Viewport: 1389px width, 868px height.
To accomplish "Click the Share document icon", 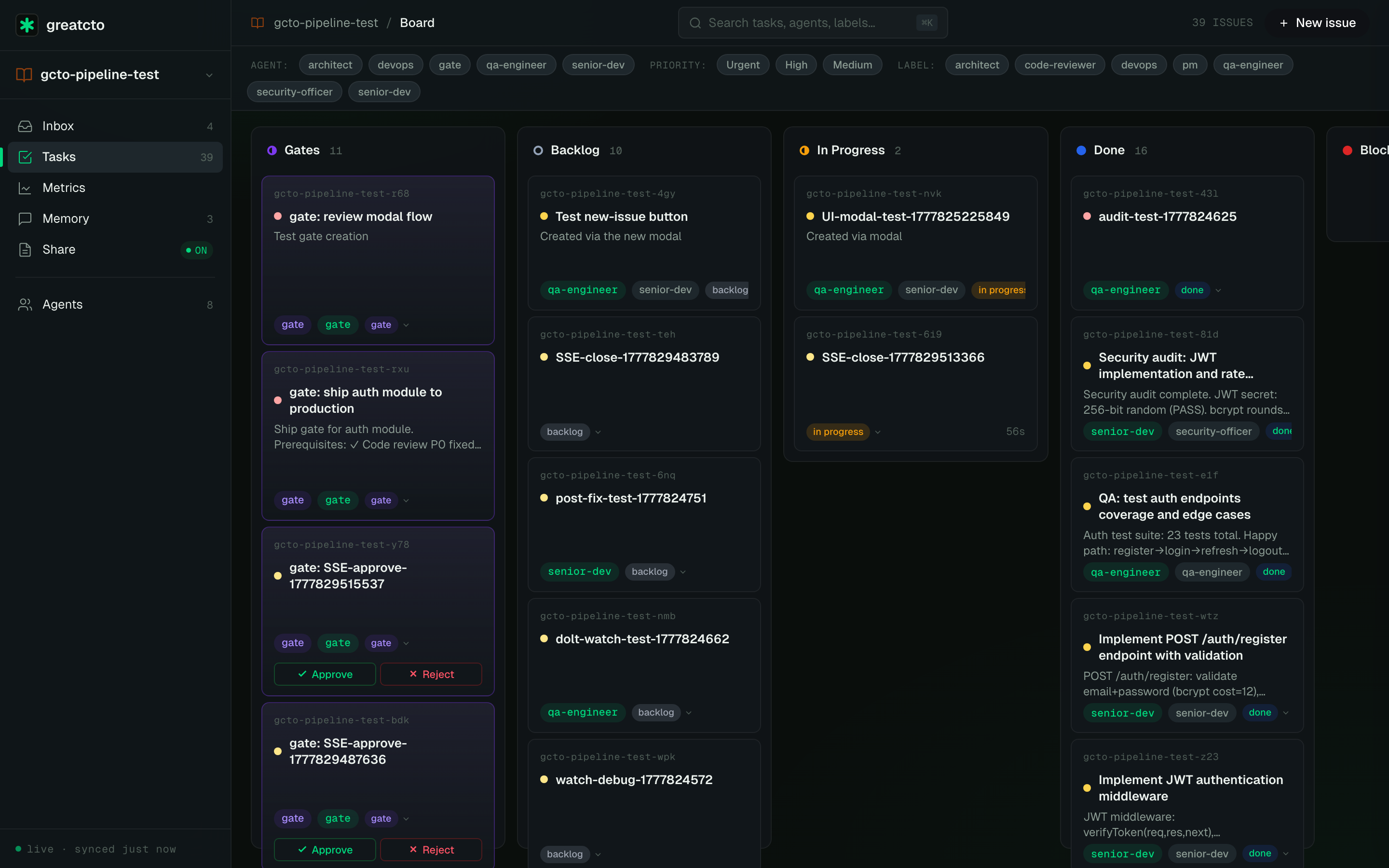I will pos(25,250).
